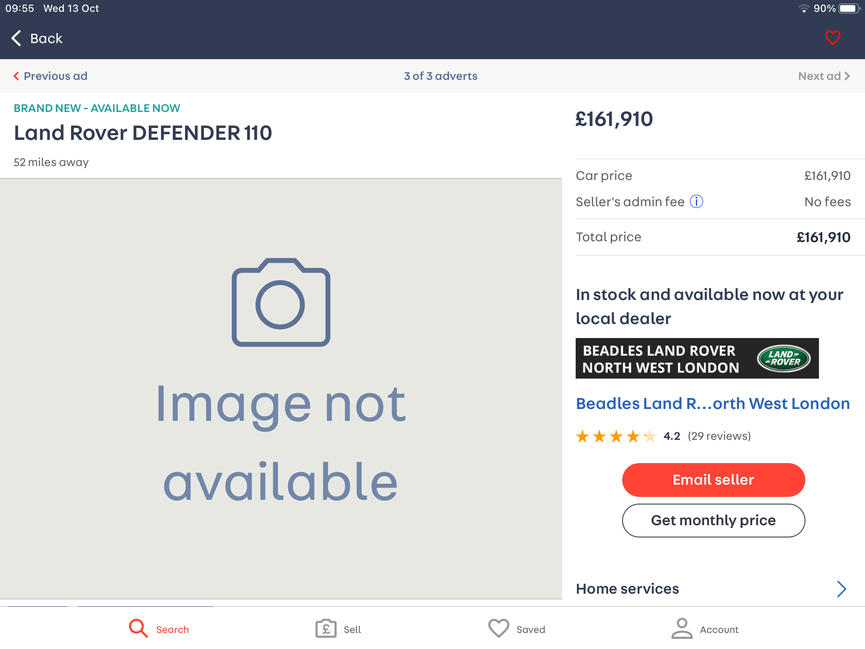
Task: Click the '3 of 3 adverts' counter
Action: (441, 76)
